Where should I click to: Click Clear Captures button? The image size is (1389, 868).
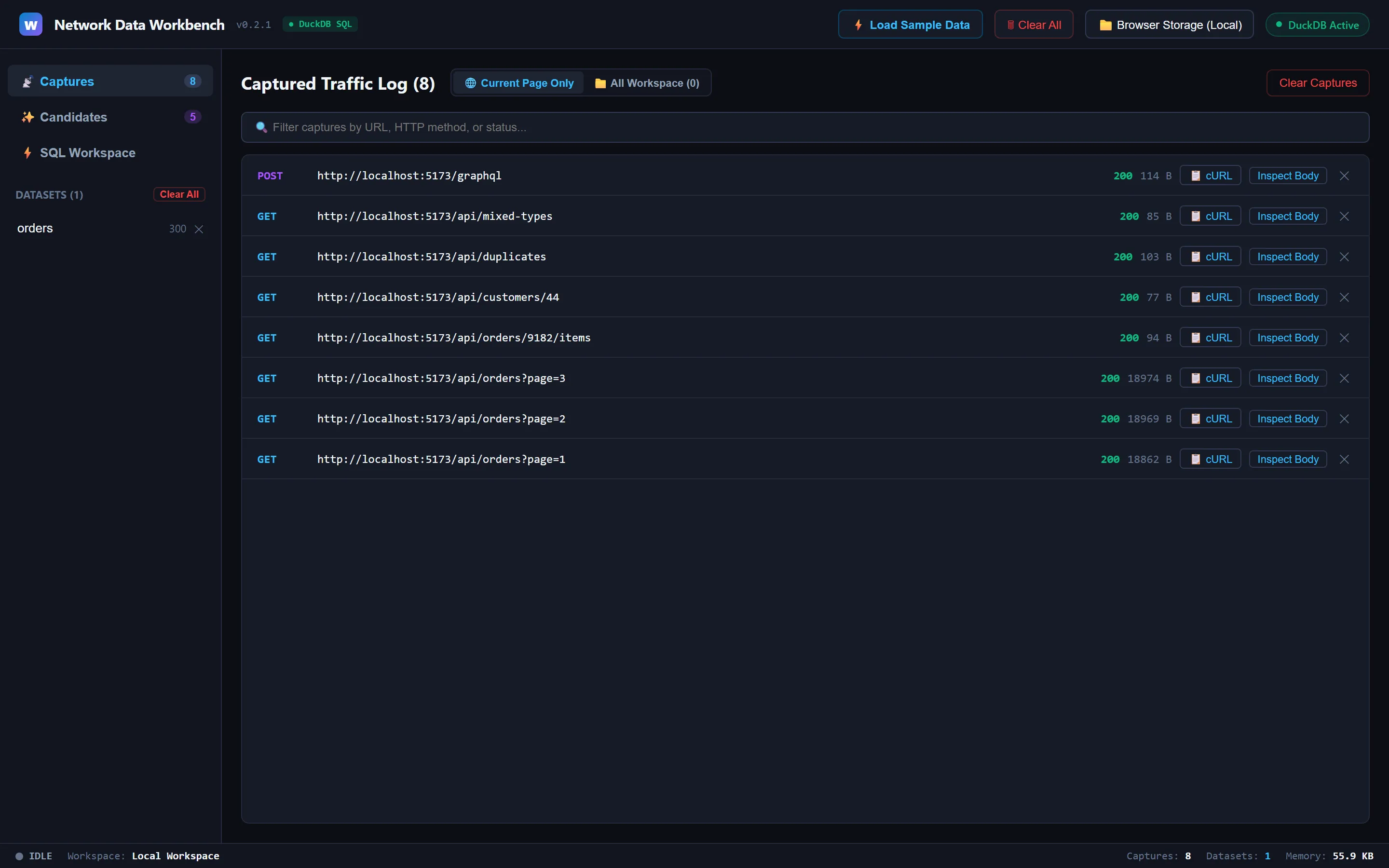click(1318, 82)
